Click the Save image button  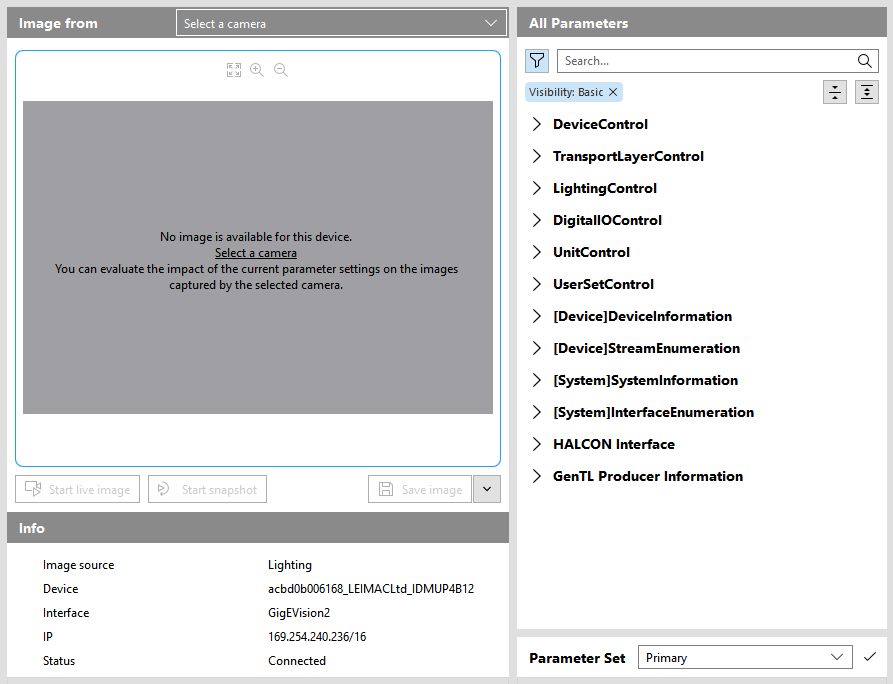pyautogui.click(x=420, y=489)
